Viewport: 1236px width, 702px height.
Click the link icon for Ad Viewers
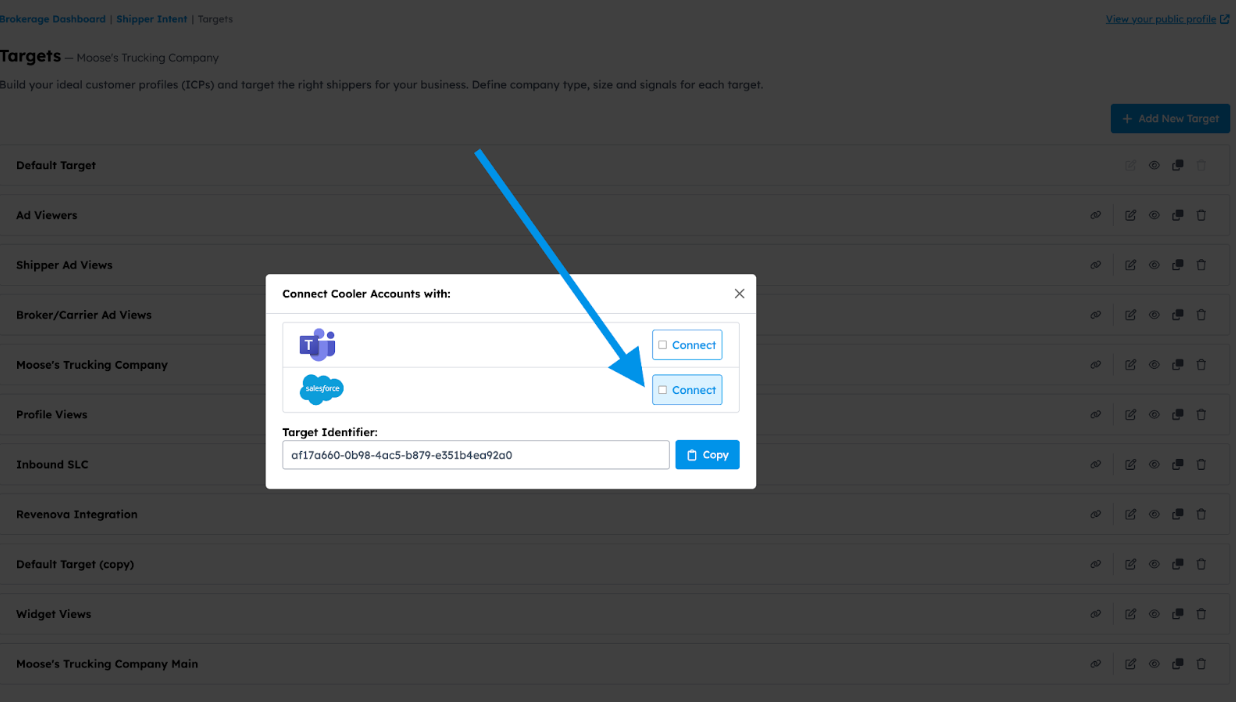pyautogui.click(x=1096, y=215)
